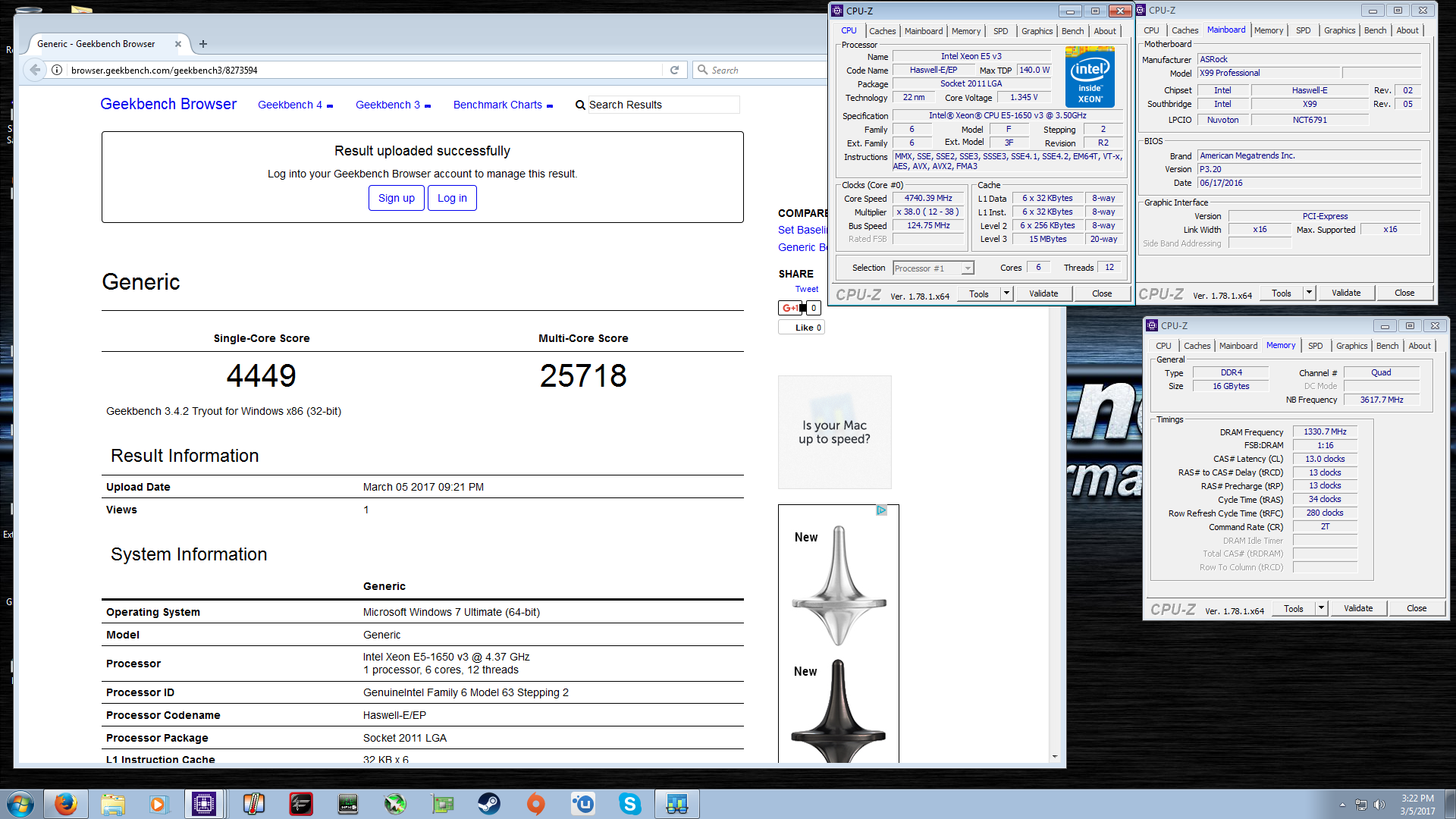Open the Geekbench Browser home link
Viewport: 1456px width, 819px height.
pos(168,104)
